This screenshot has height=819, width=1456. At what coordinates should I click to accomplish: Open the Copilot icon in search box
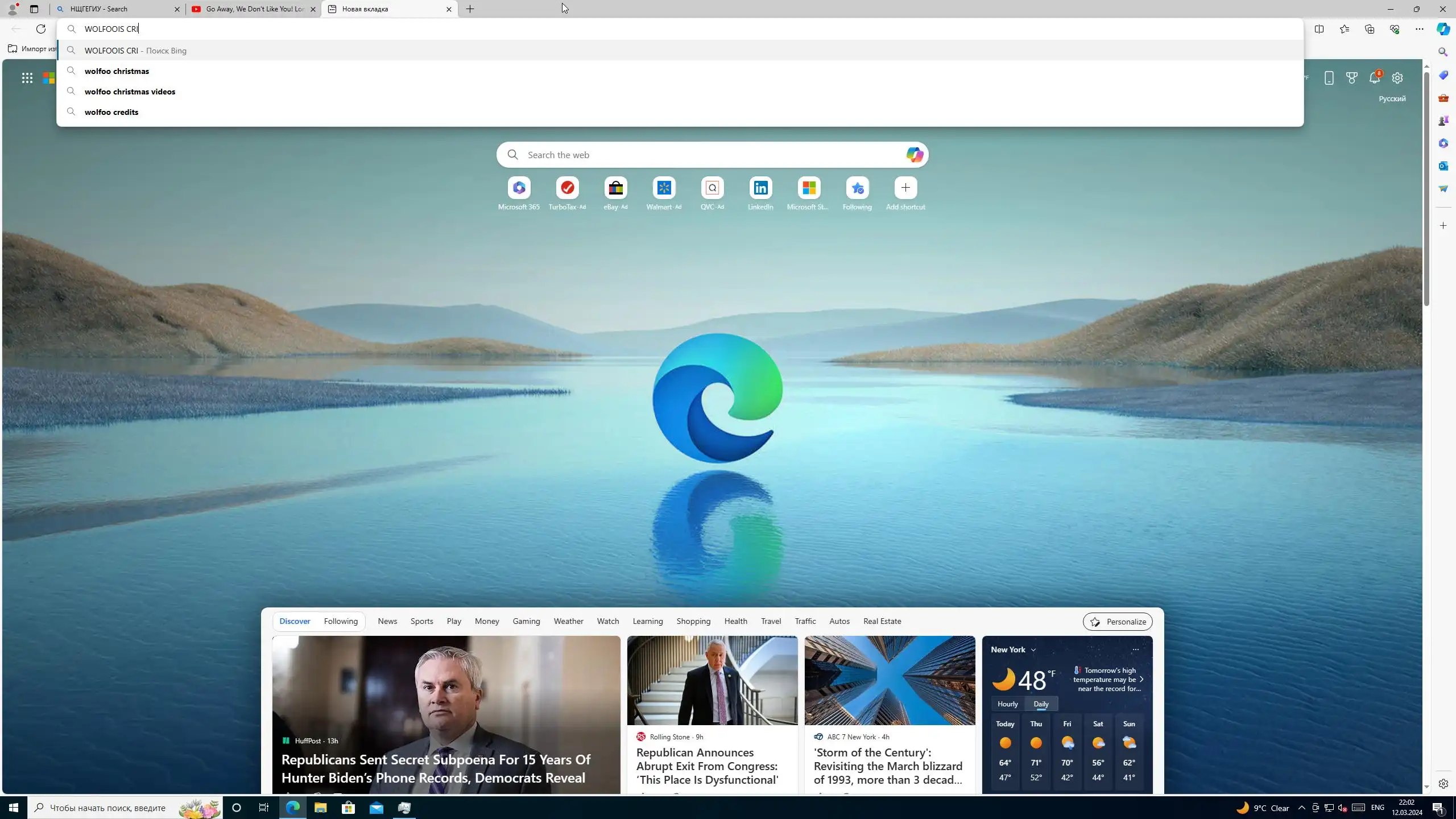(x=914, y=155)
